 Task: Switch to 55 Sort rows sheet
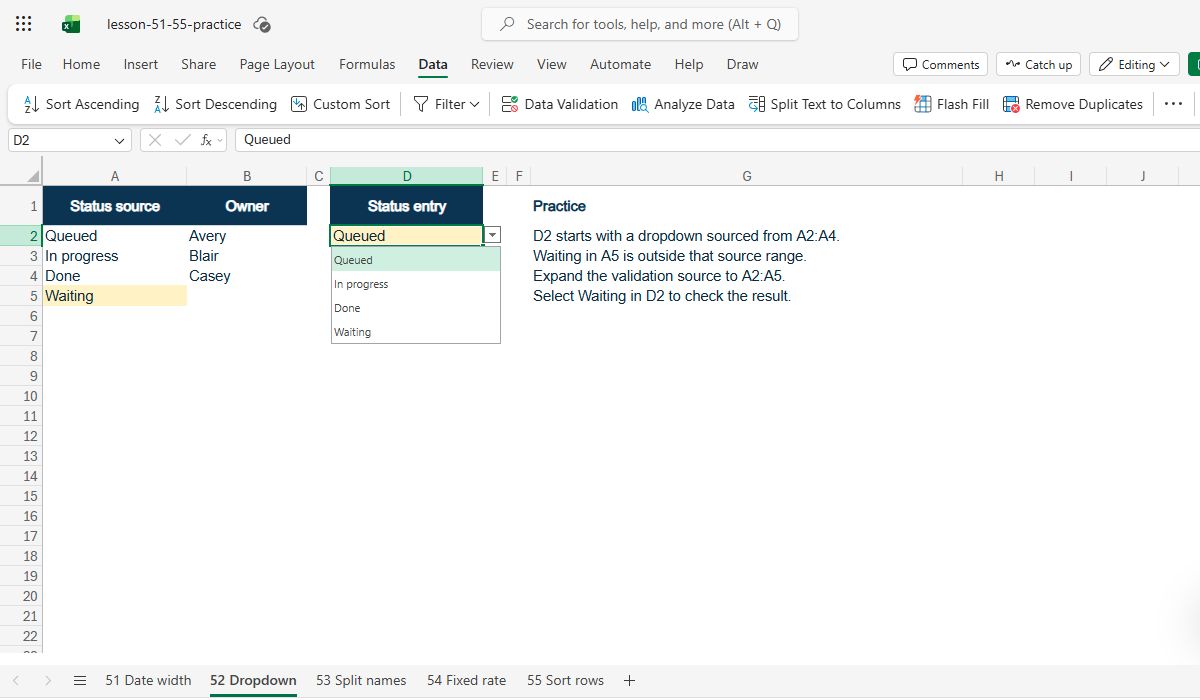pos(565,680)
